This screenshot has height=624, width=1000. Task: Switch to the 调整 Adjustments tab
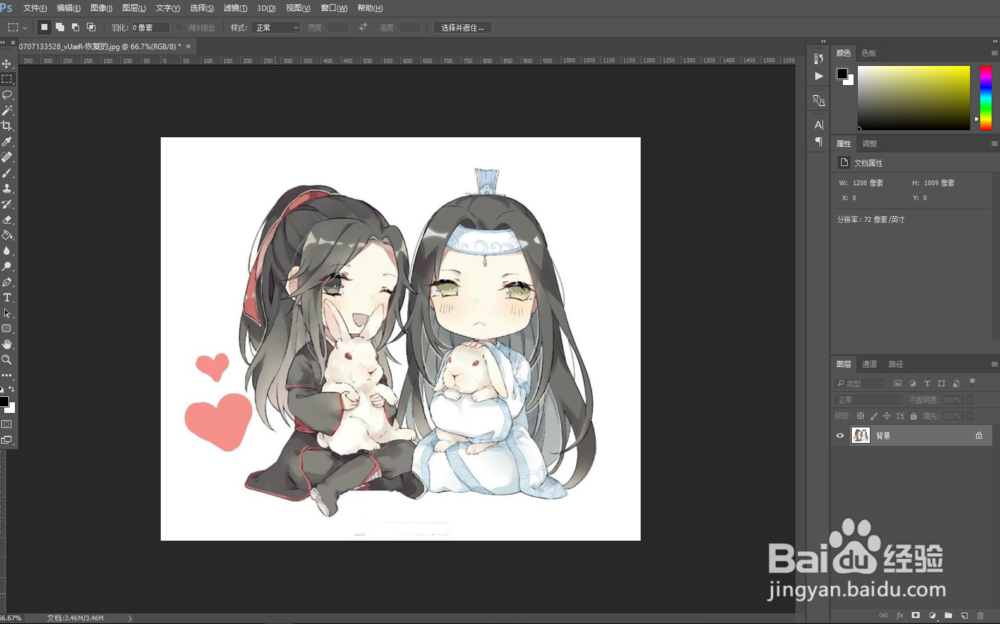click(x=869, y=144)
